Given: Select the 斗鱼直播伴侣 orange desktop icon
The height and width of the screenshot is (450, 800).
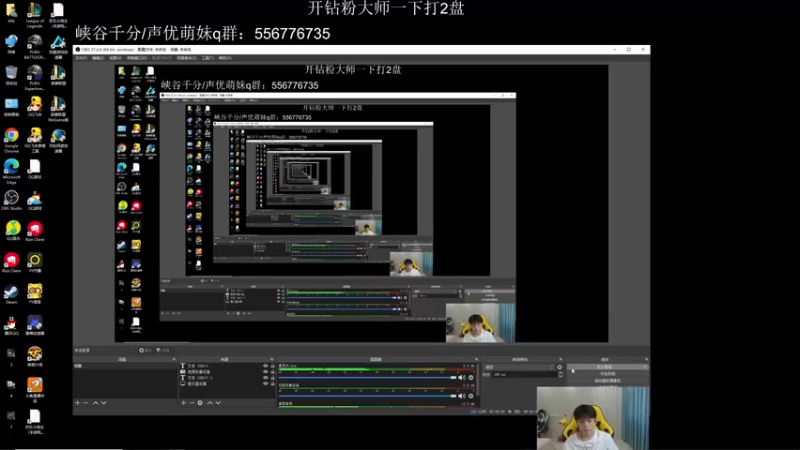Looking at the screenshot, I should pos(35,390).
